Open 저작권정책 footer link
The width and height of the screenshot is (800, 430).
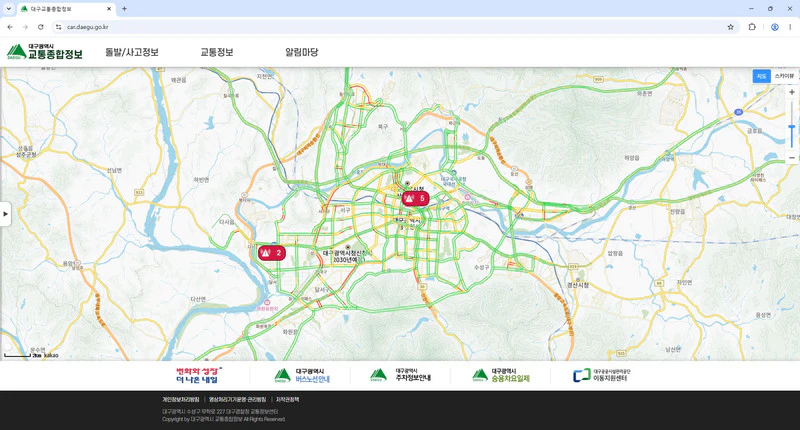287,399
